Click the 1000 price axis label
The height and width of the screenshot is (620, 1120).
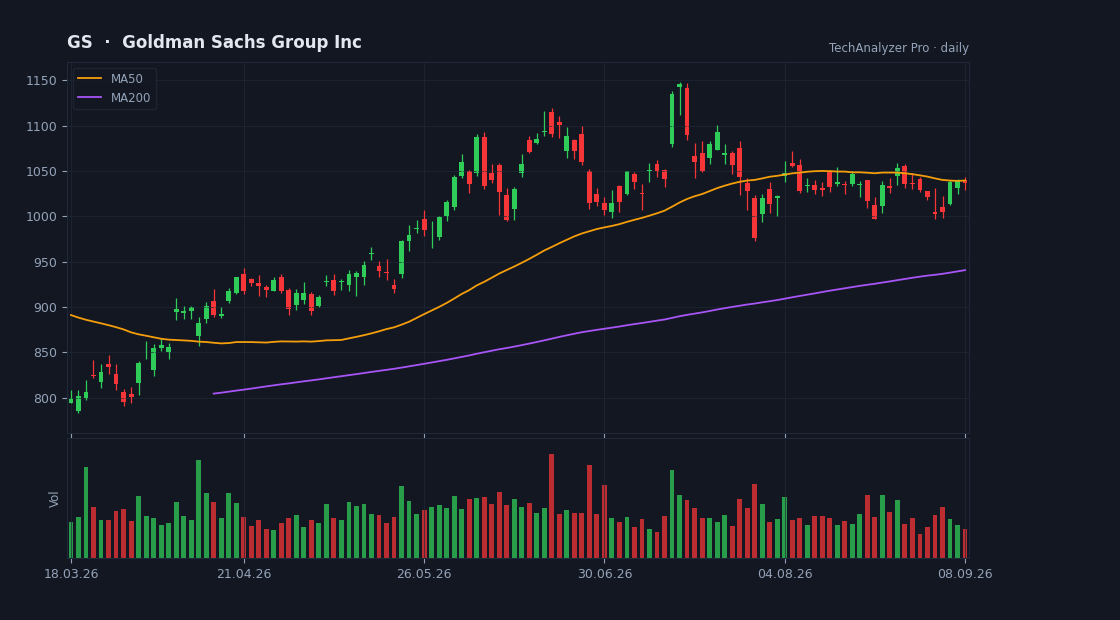tap(43, 216)
